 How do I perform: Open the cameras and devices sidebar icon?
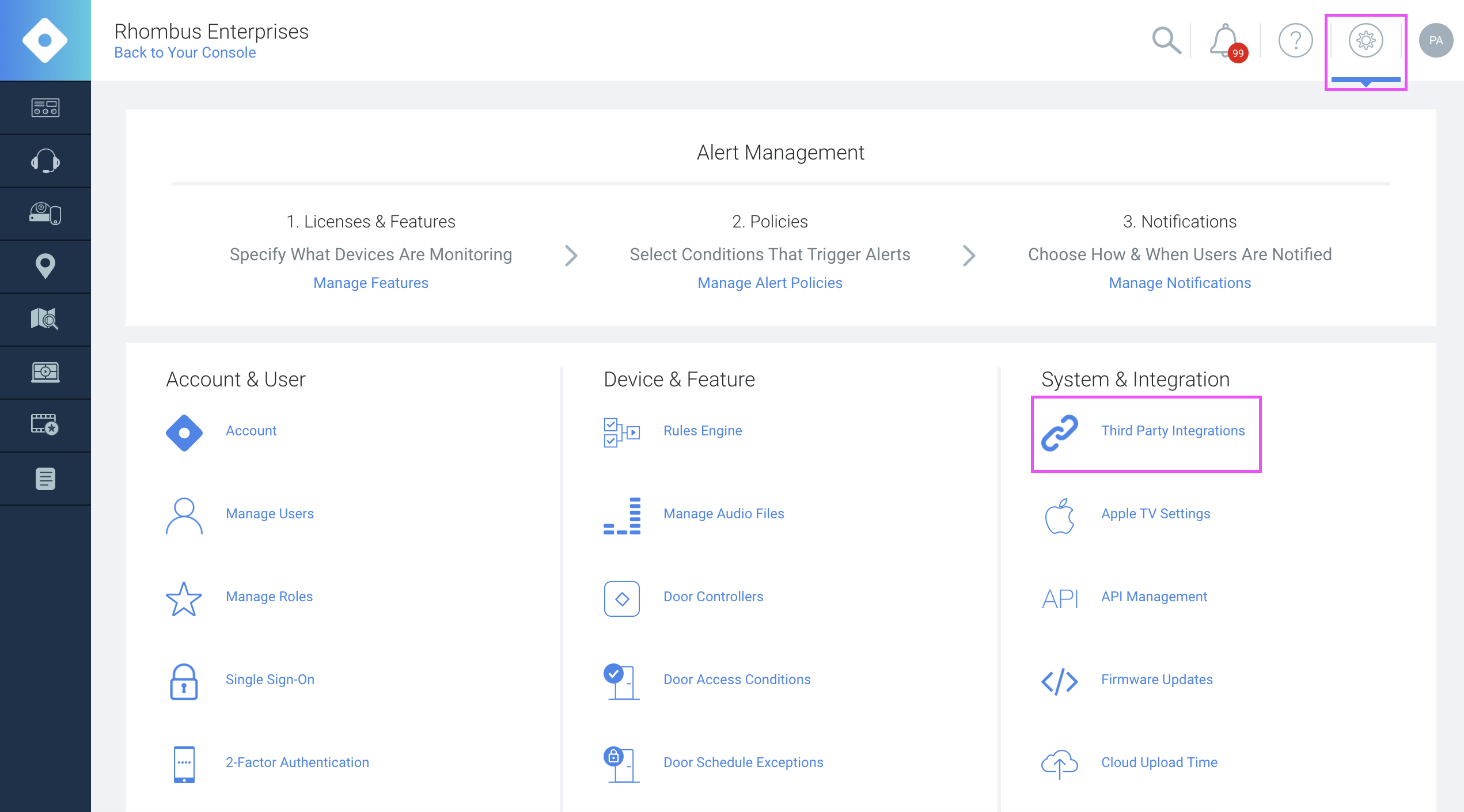coord(45,213)
